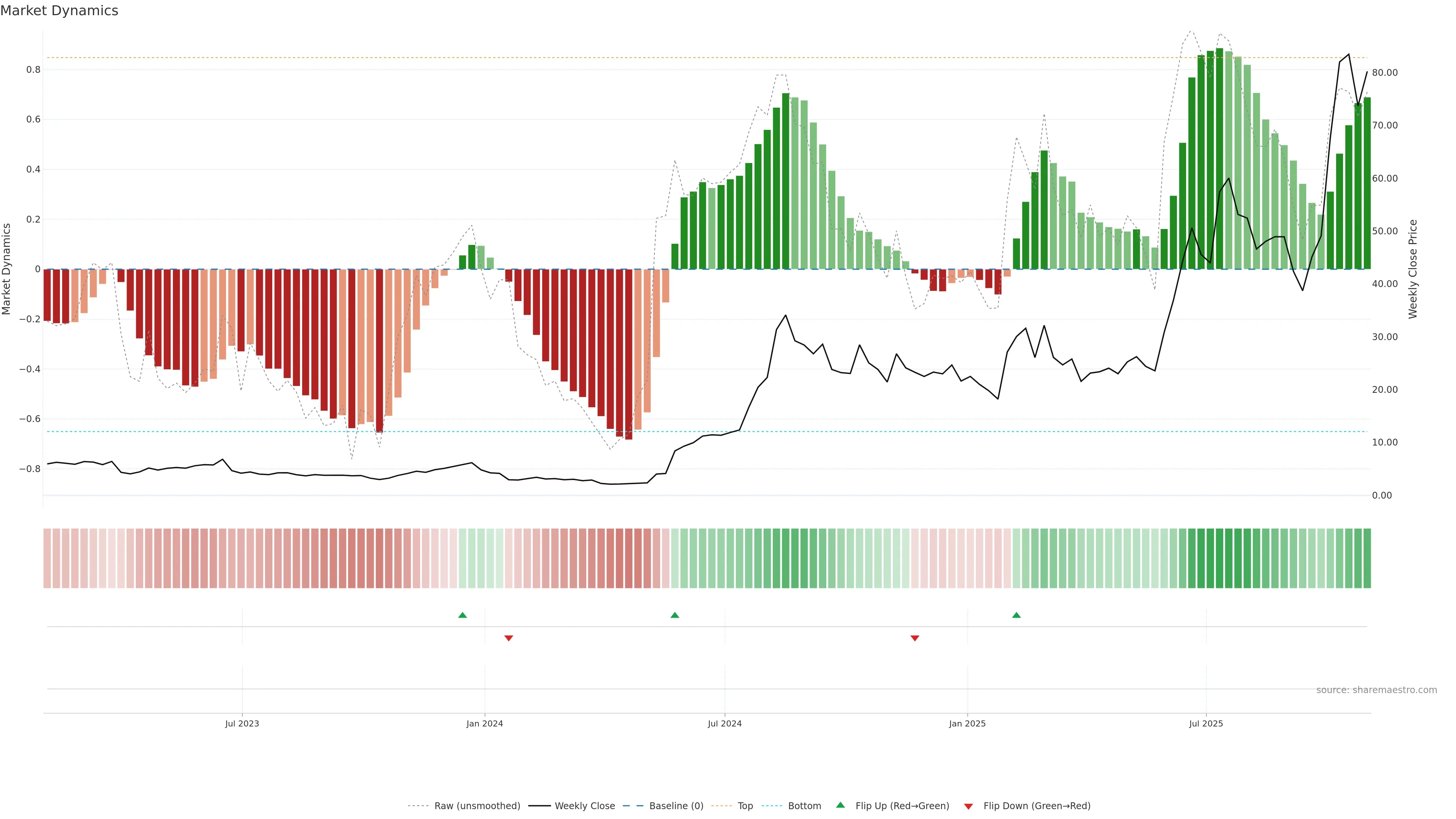Click the Jul 2024 x-axis label
The height and width of the screenshot is (819, 1456).
[725, 723]
